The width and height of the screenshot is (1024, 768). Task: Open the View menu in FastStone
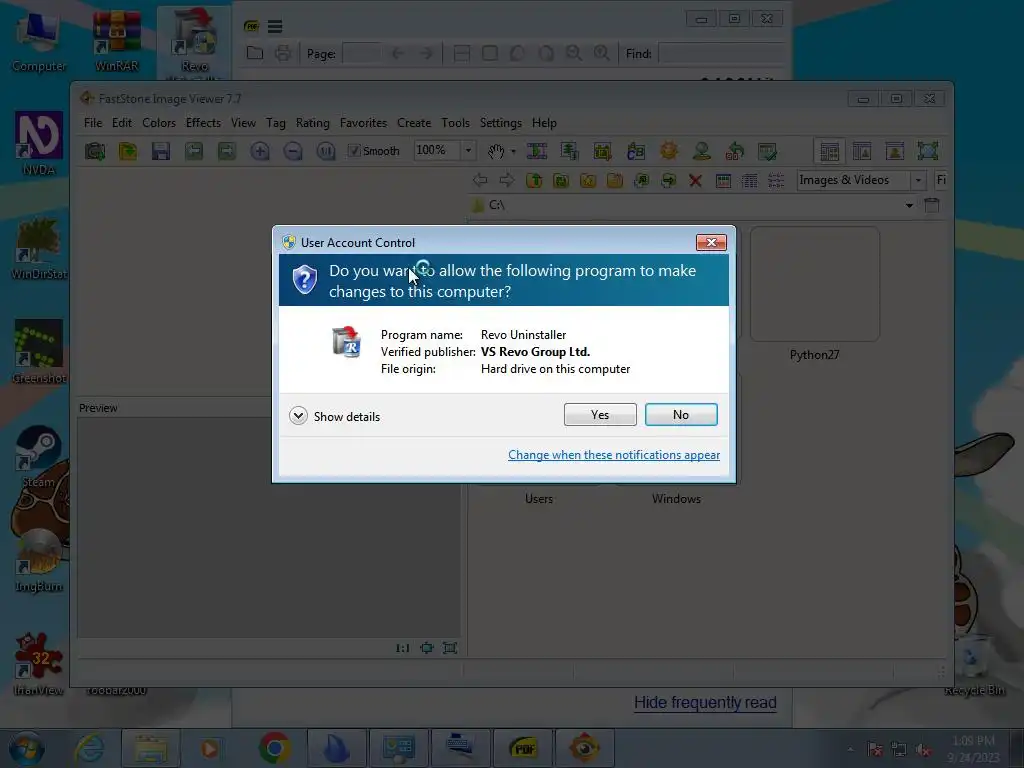[243, 123]
